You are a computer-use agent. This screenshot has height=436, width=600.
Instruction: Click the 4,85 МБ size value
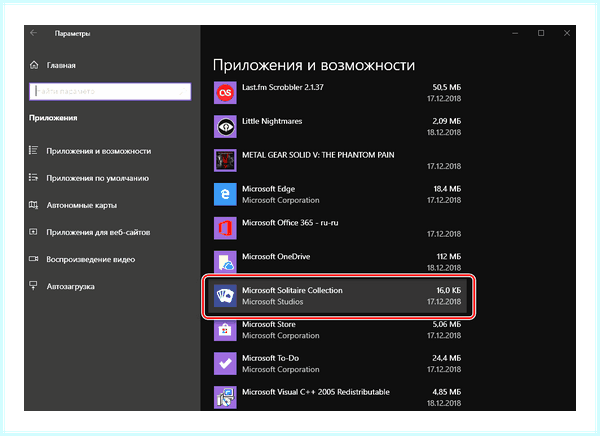(x=447, y=392)
